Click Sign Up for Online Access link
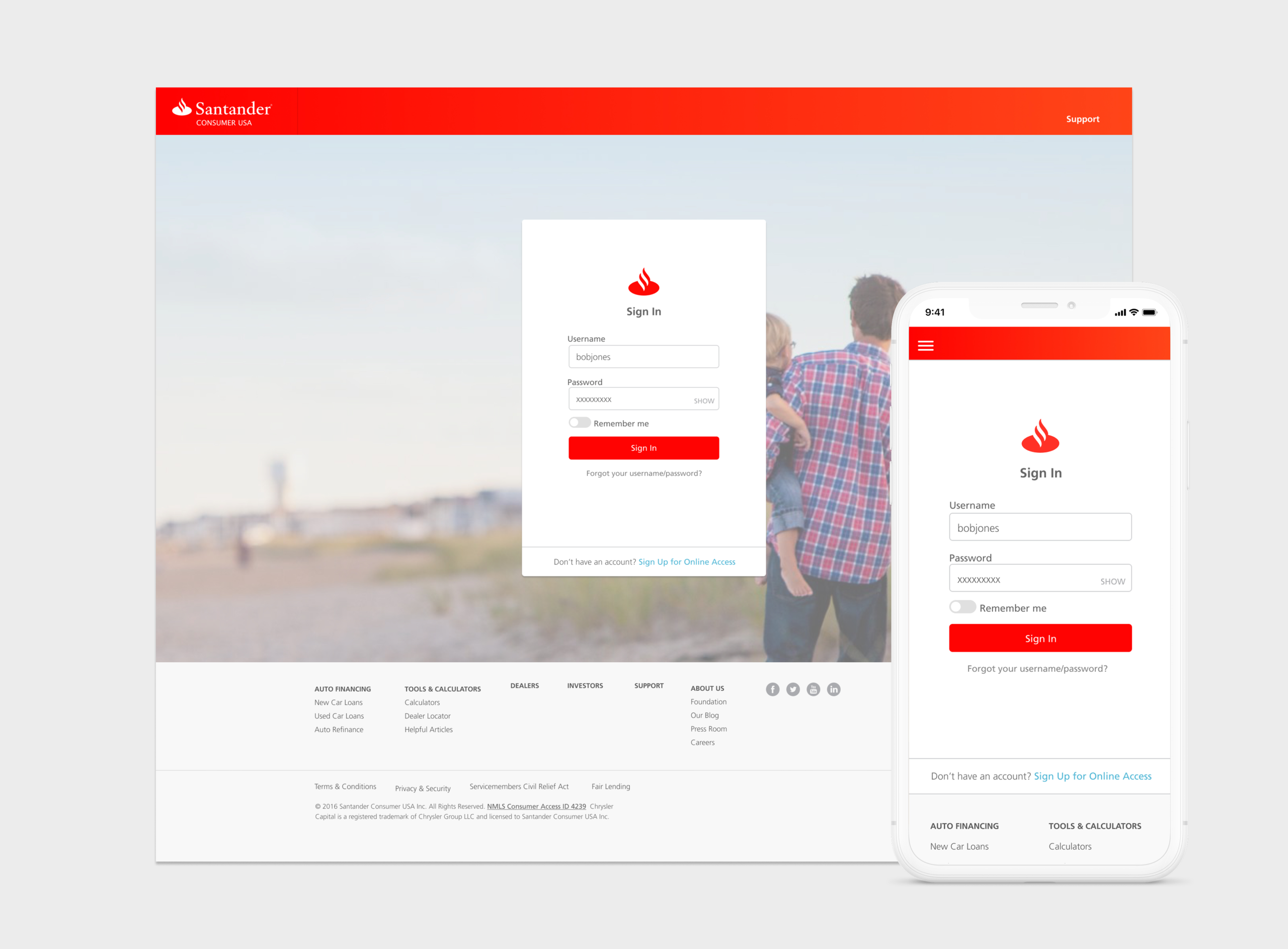The width and height of the screenshot is (1288, 949). click(687, 562)
